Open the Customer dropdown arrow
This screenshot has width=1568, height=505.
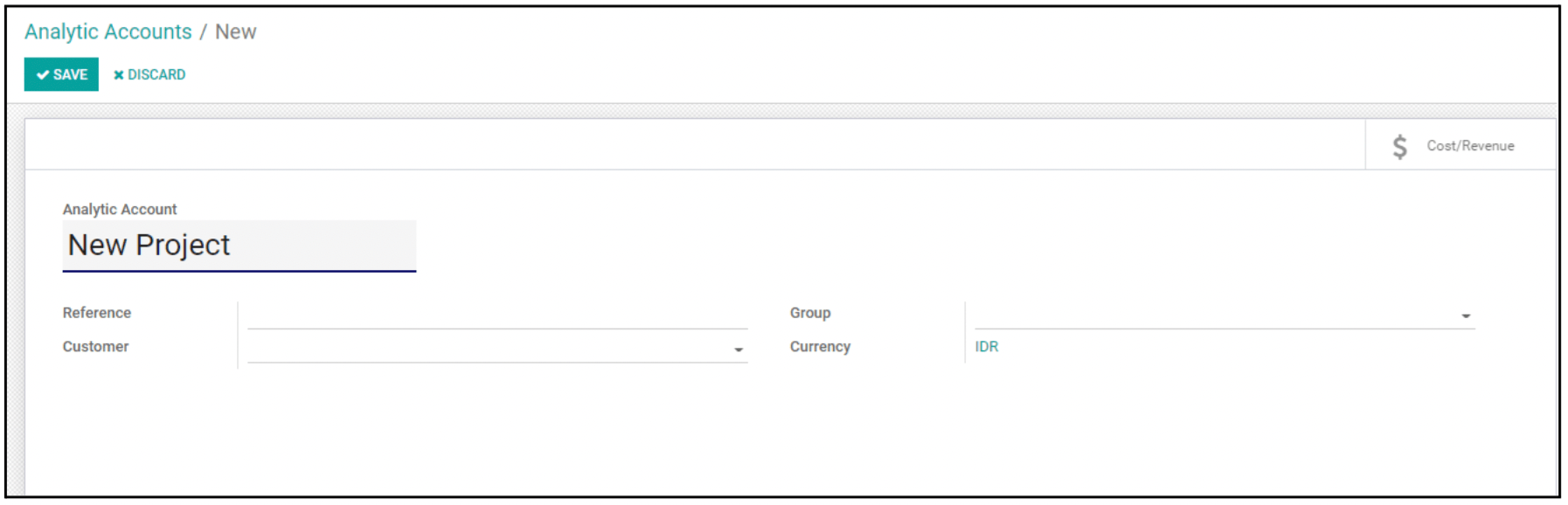(x=739, y=349)
